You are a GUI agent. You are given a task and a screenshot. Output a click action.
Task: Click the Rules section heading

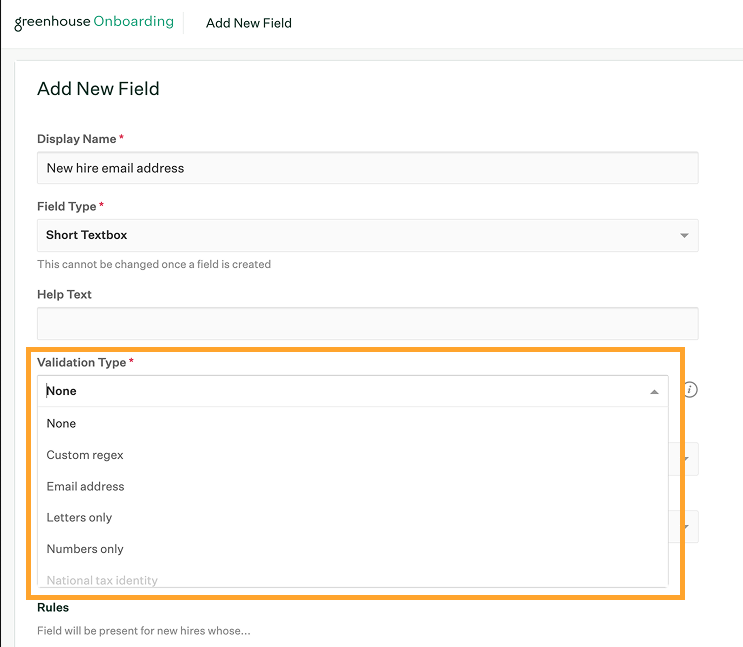[53, 607]
